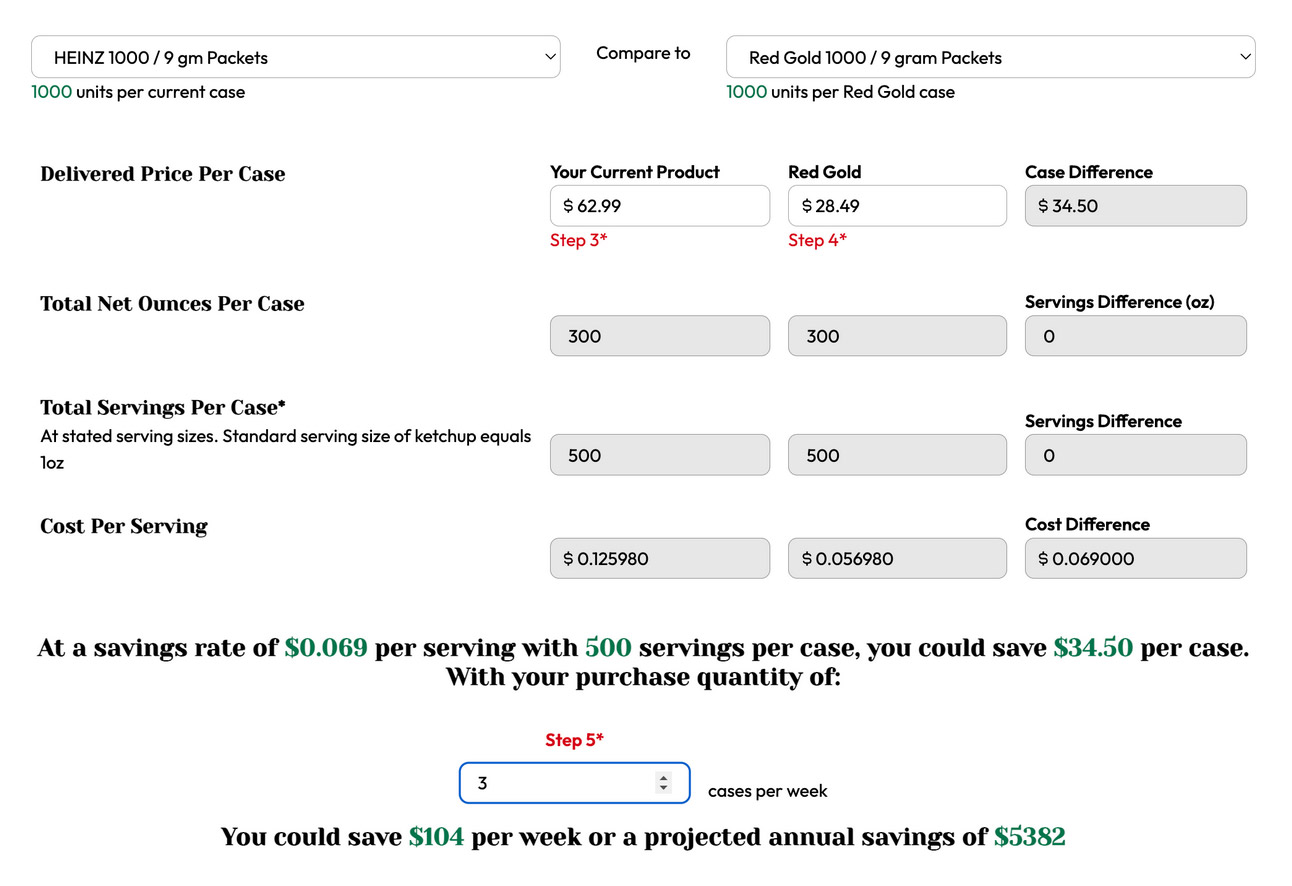Viewport: 1292px width, 886px height.
Task: Click Red Gold Total Net Ounces field
Action: coord(897,336)
